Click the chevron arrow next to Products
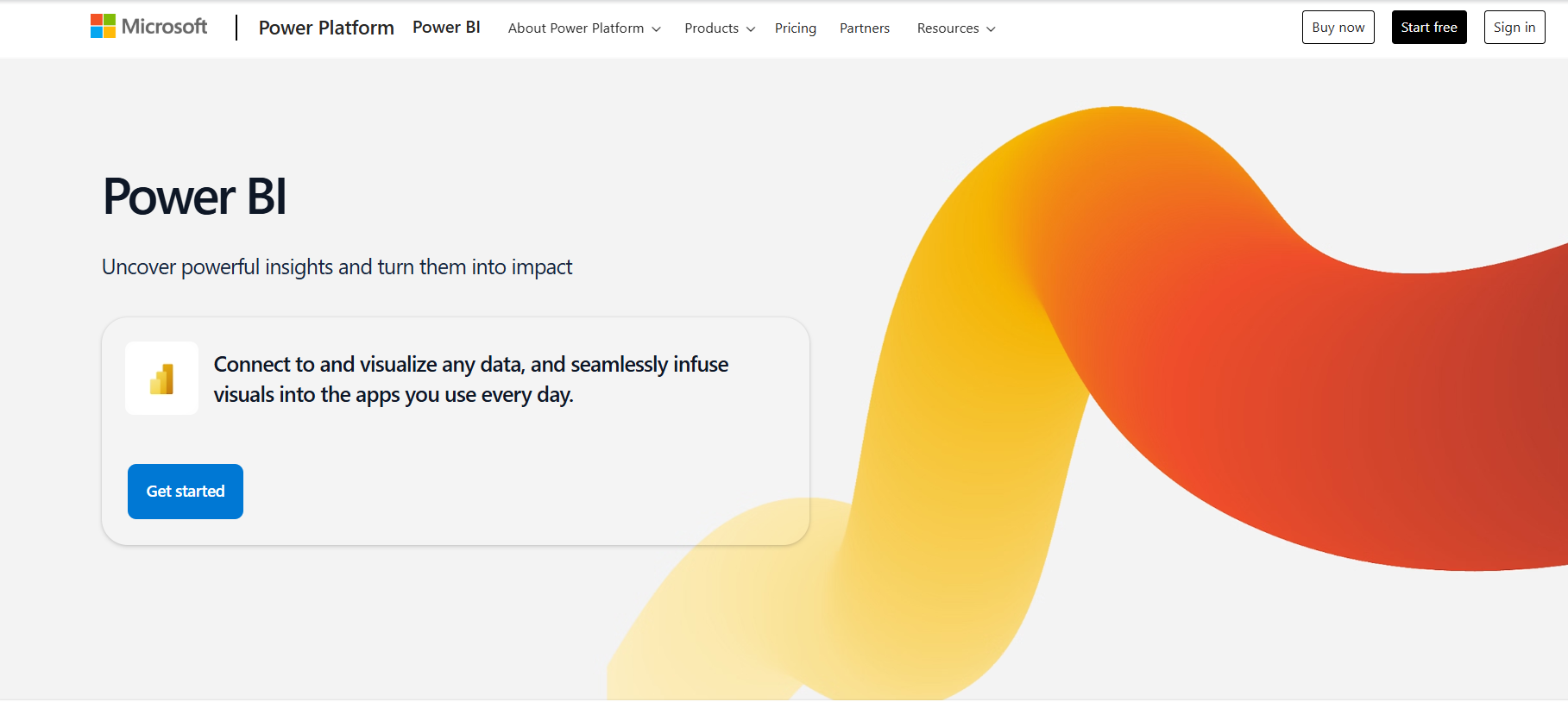Screen dimensions: 1568x702 (x=751, y=29)
